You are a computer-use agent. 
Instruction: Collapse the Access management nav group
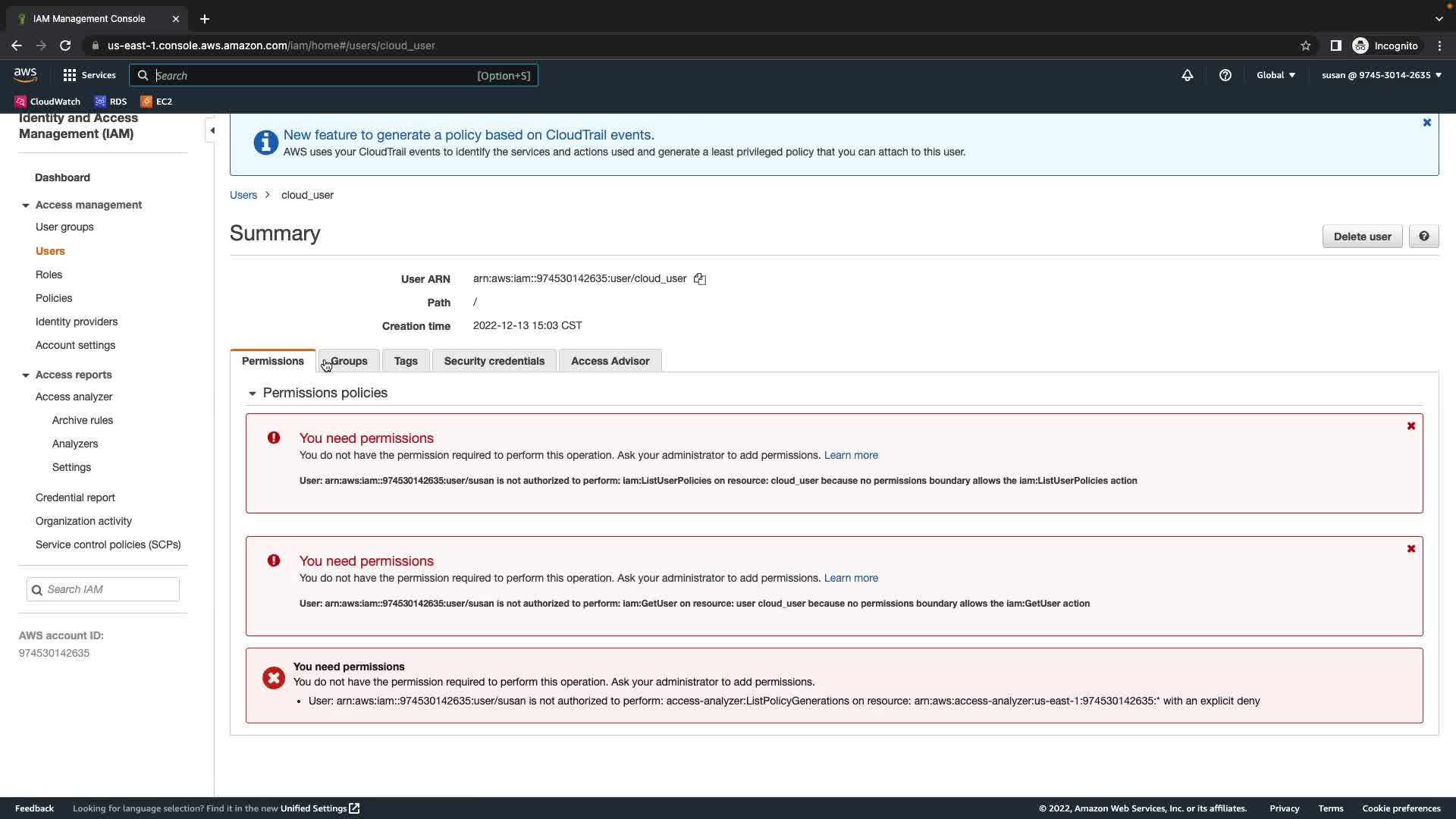tap(26, 206)
